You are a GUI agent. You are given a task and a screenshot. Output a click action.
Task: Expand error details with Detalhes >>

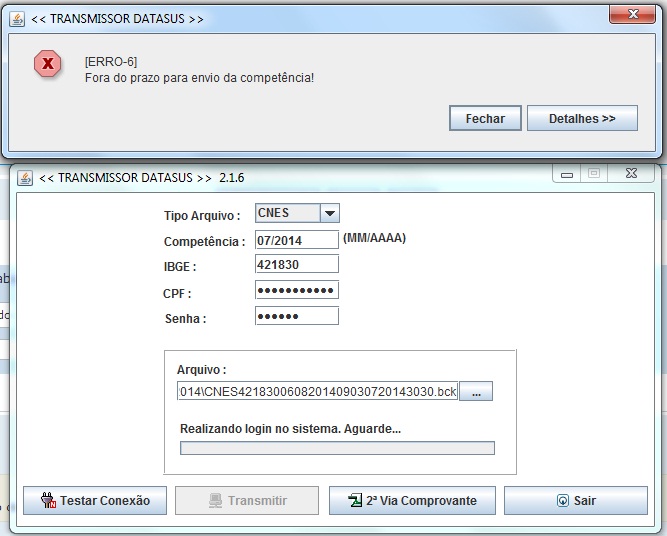point(582,119)
